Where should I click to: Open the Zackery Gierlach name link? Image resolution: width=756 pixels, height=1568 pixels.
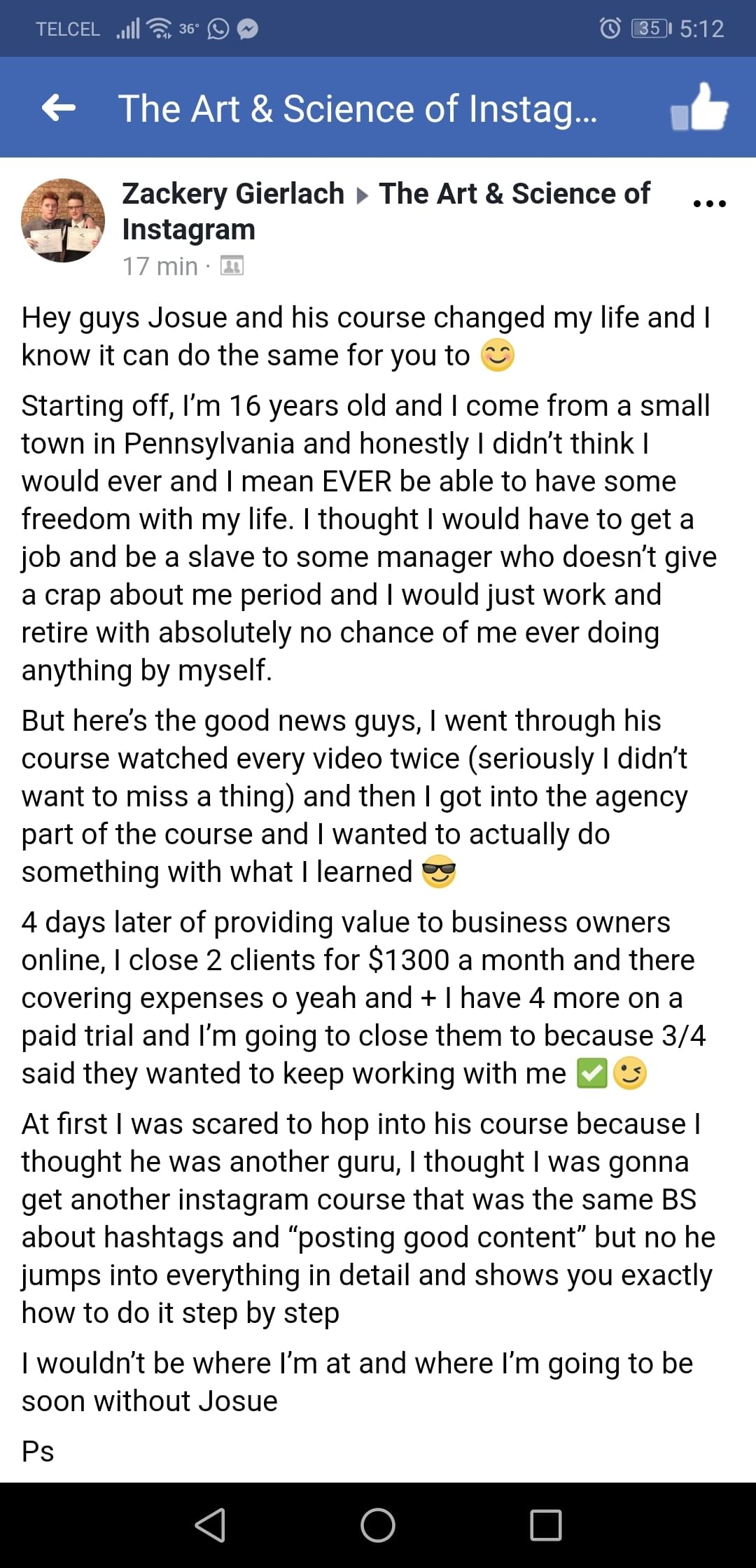[233, 194]
